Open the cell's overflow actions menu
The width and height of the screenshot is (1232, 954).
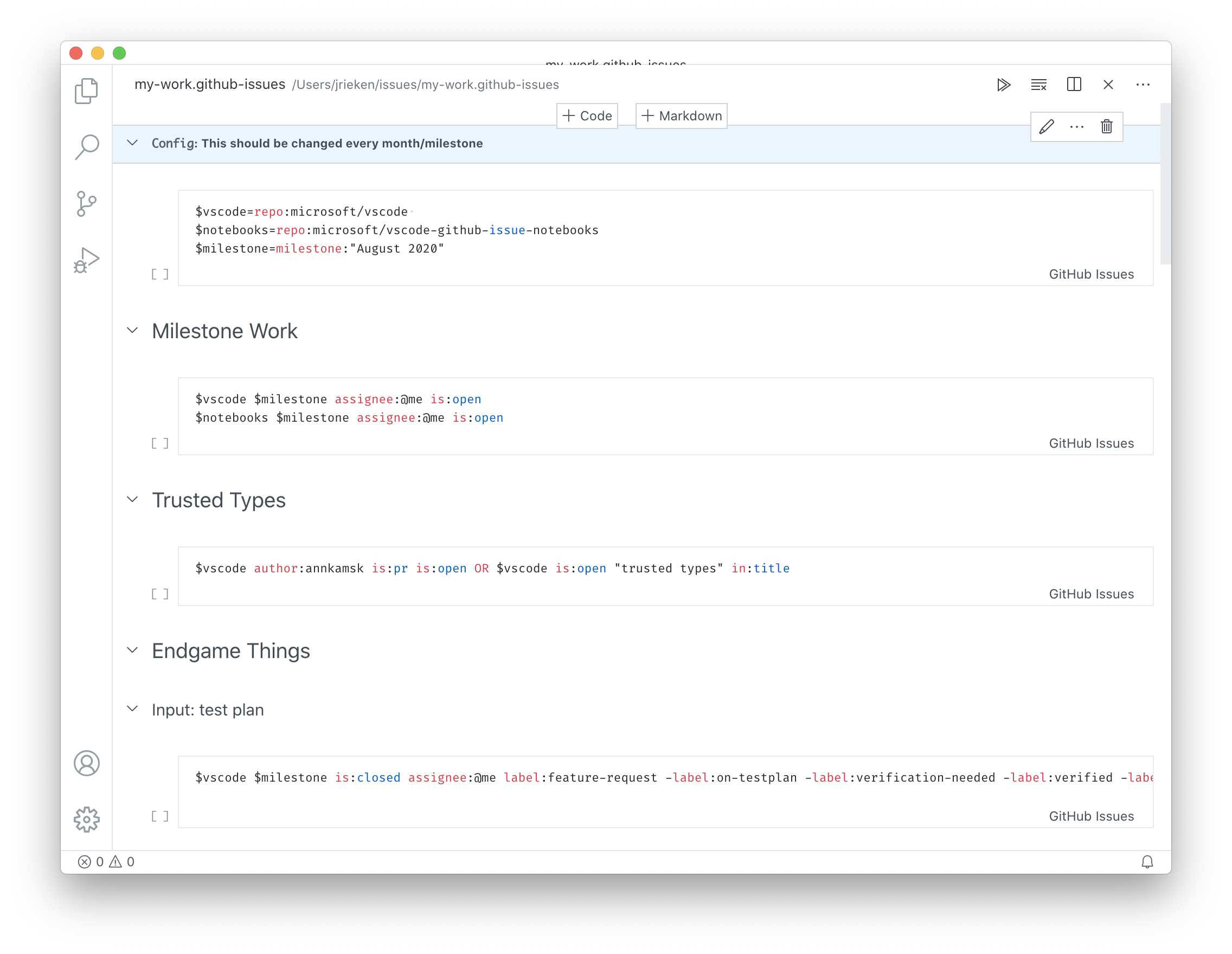point(1076,127)
